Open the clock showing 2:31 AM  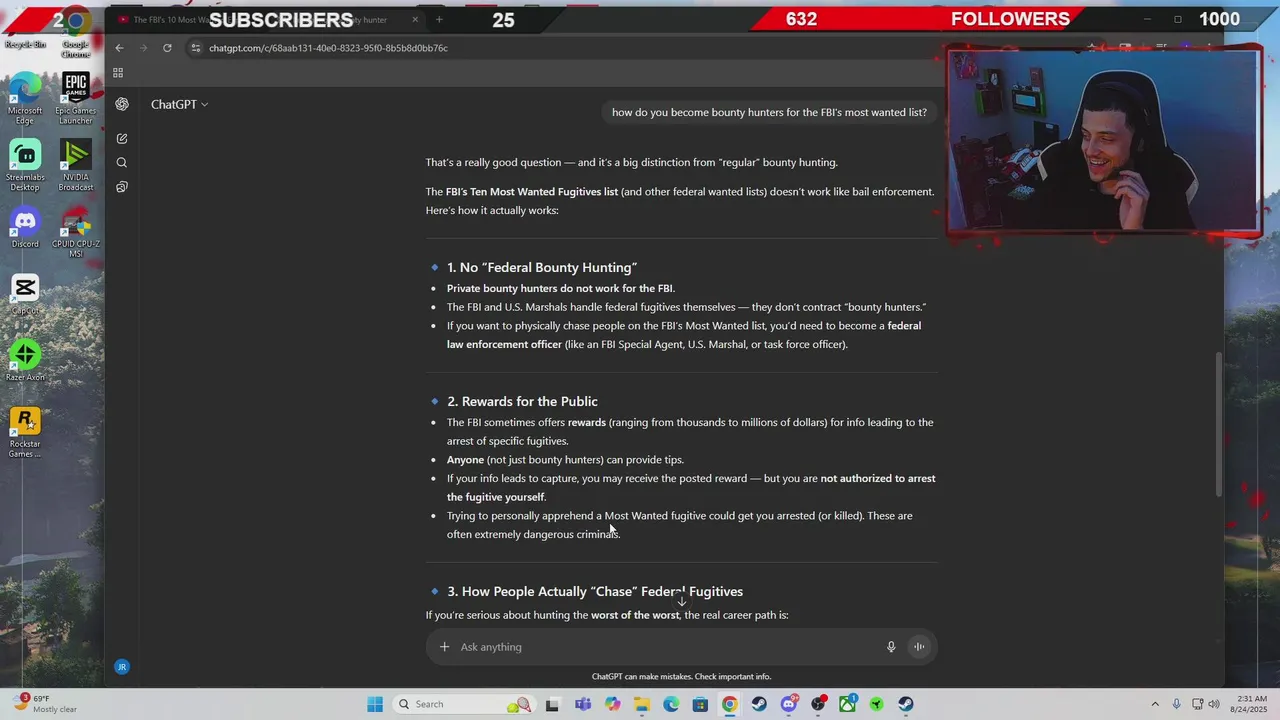(x=1251, y=704)
